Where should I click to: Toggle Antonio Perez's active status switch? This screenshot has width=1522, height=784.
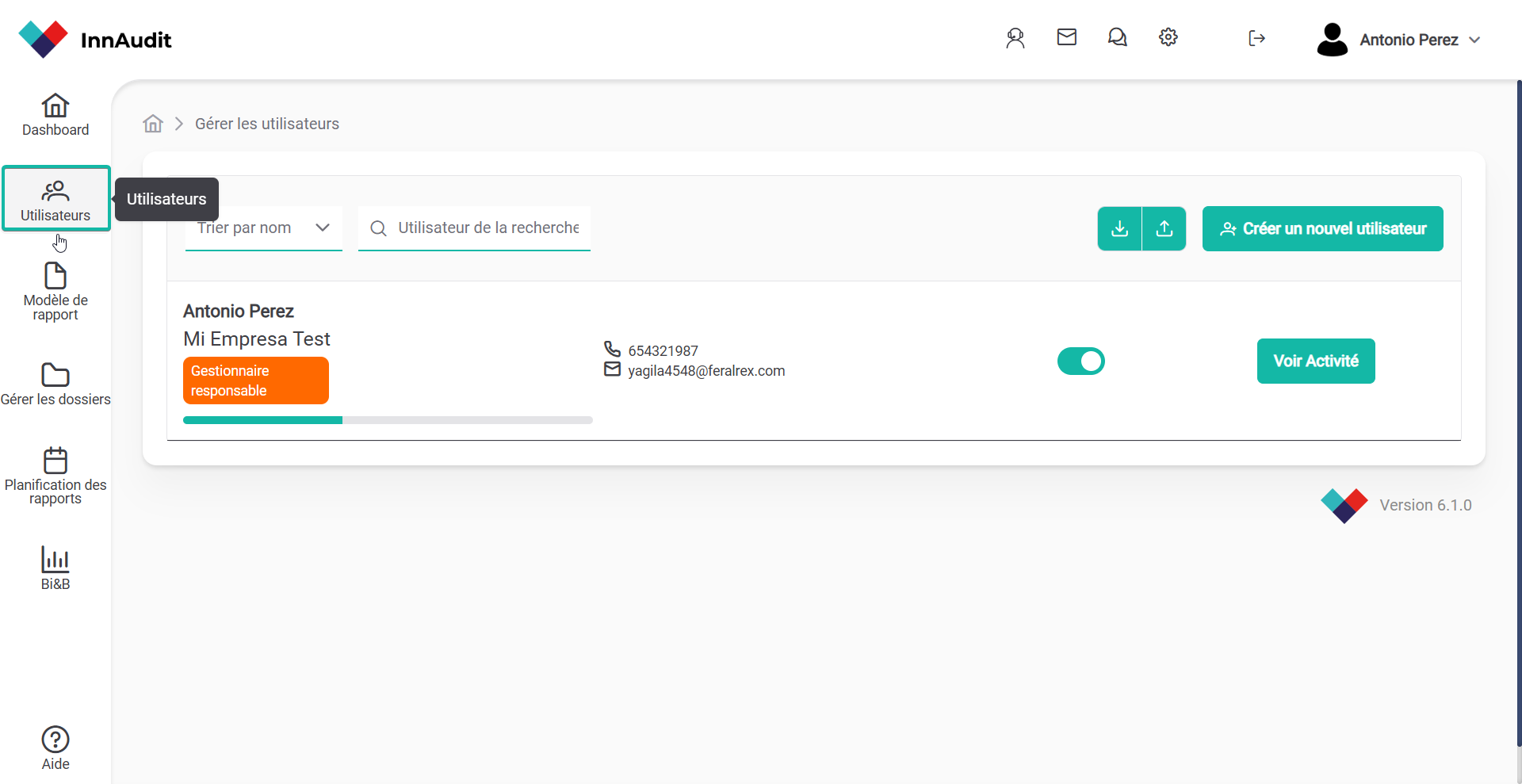click(1080, 361)
